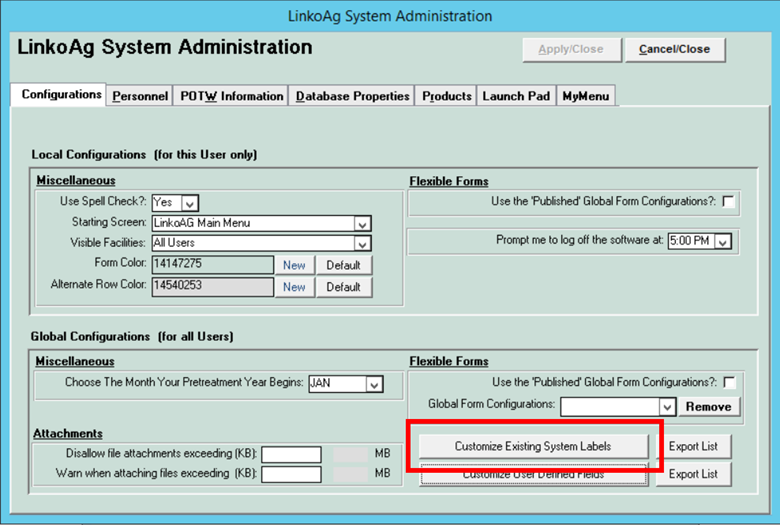The image size is (780, 525).
Task: Open the Personnel tab
Action: pos(140,96)
